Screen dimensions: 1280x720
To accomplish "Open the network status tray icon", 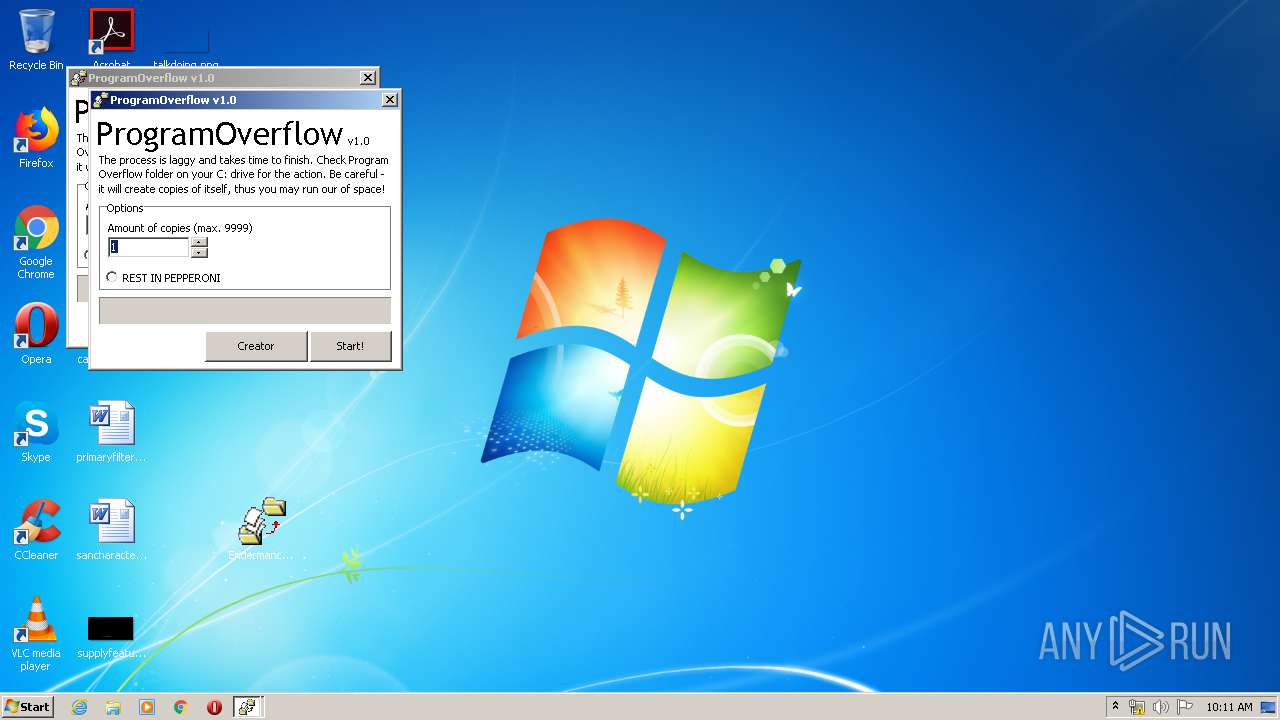I will coord(1137,707).
